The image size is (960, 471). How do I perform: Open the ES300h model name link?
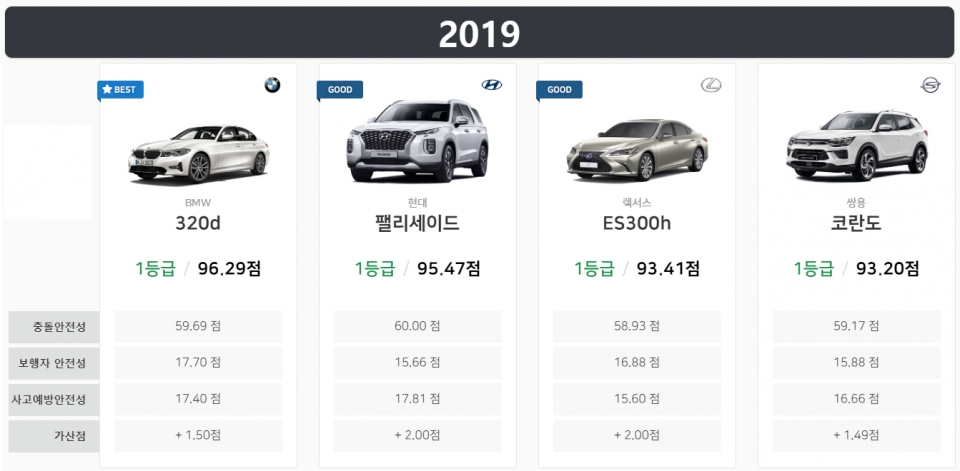pos(637,223)
